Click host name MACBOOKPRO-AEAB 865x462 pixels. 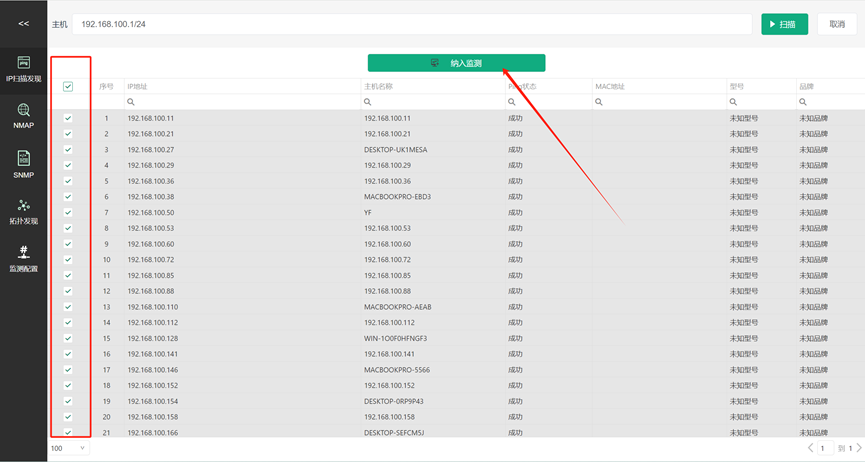(x=397, y=307)
